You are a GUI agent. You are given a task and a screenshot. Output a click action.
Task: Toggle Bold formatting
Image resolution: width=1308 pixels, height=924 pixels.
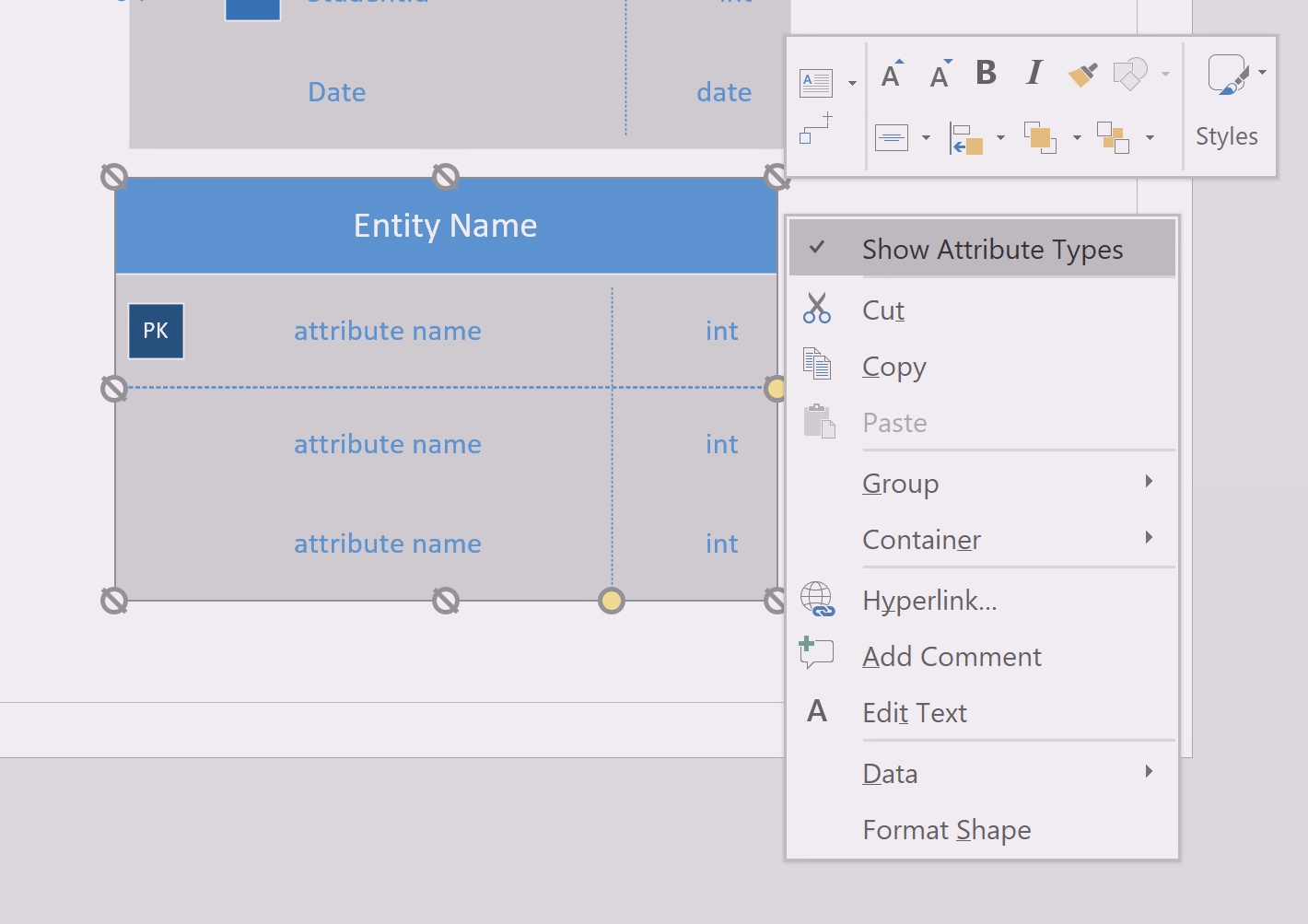pyautogui.click(x=987, y=73)
